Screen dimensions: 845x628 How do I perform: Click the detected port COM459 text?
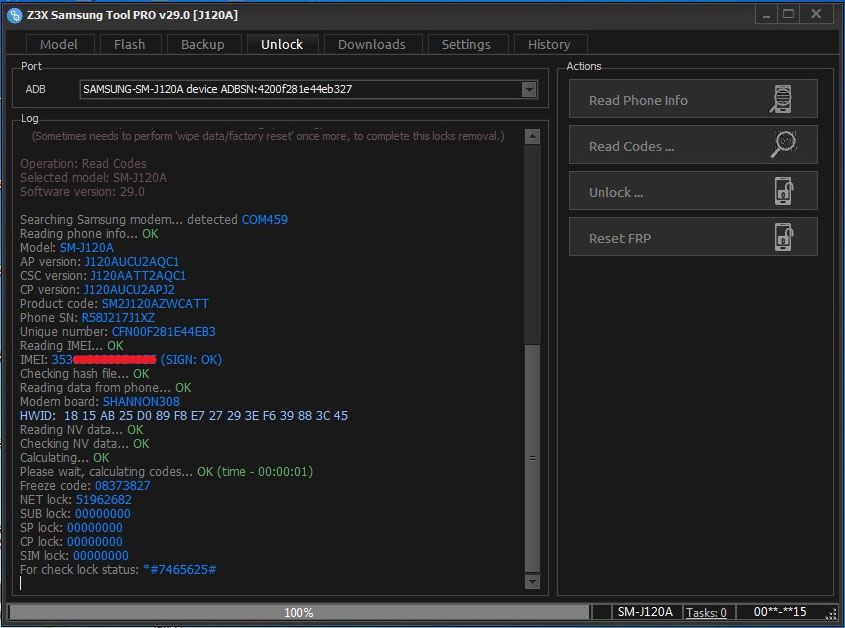pyautogui.click(x=265, y=220)
